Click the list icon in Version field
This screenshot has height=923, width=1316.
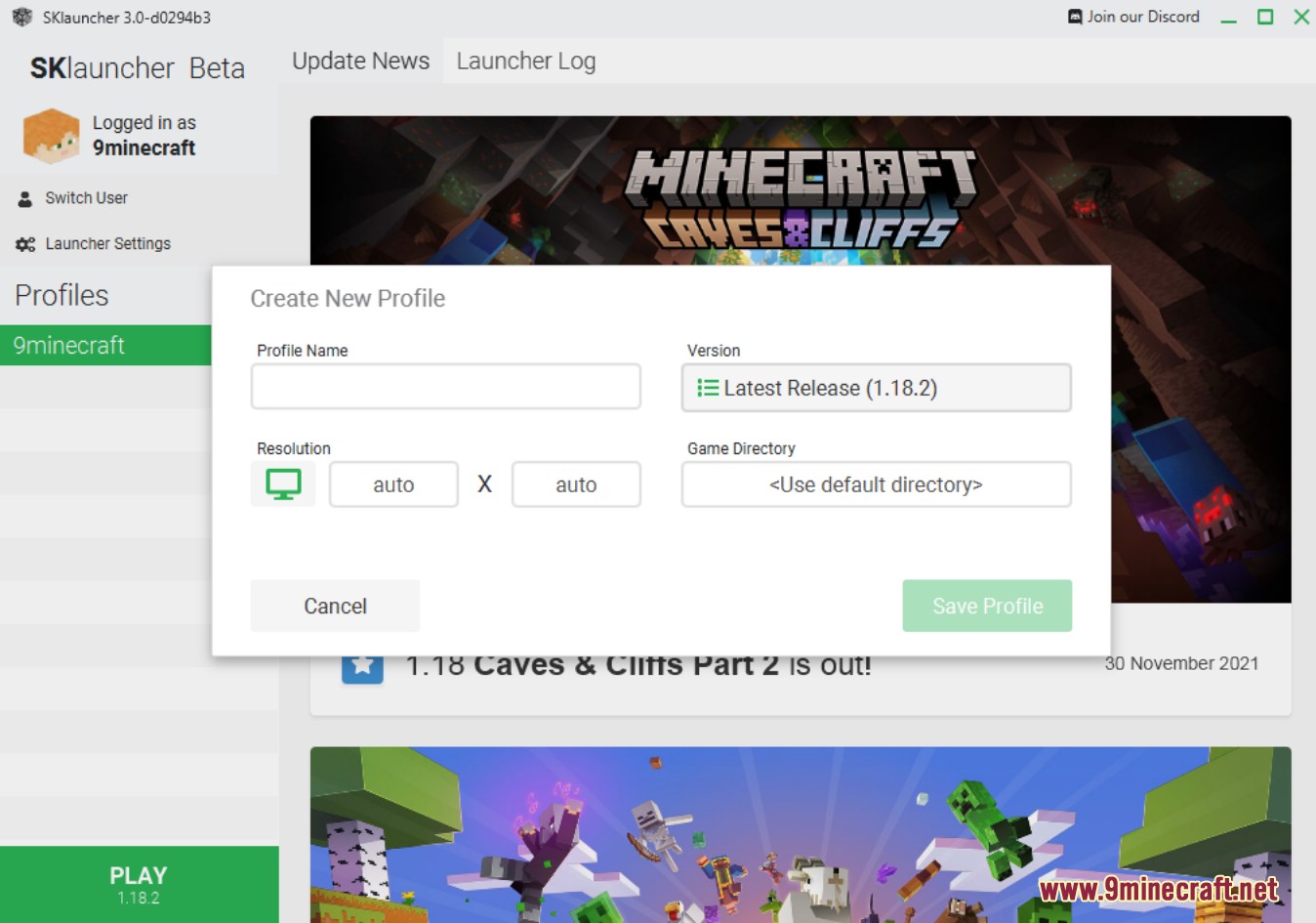point(708,388)
